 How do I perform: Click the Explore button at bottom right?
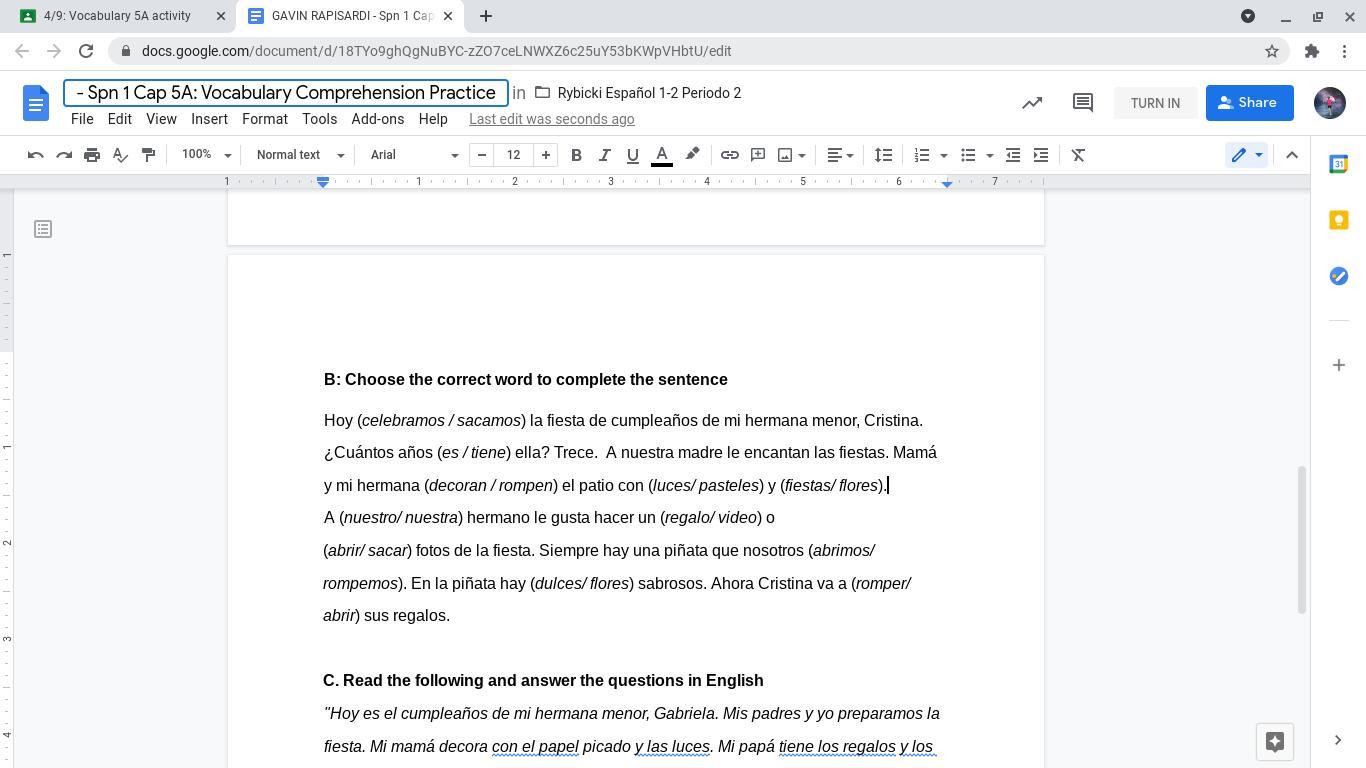[x=1274, y=741]
